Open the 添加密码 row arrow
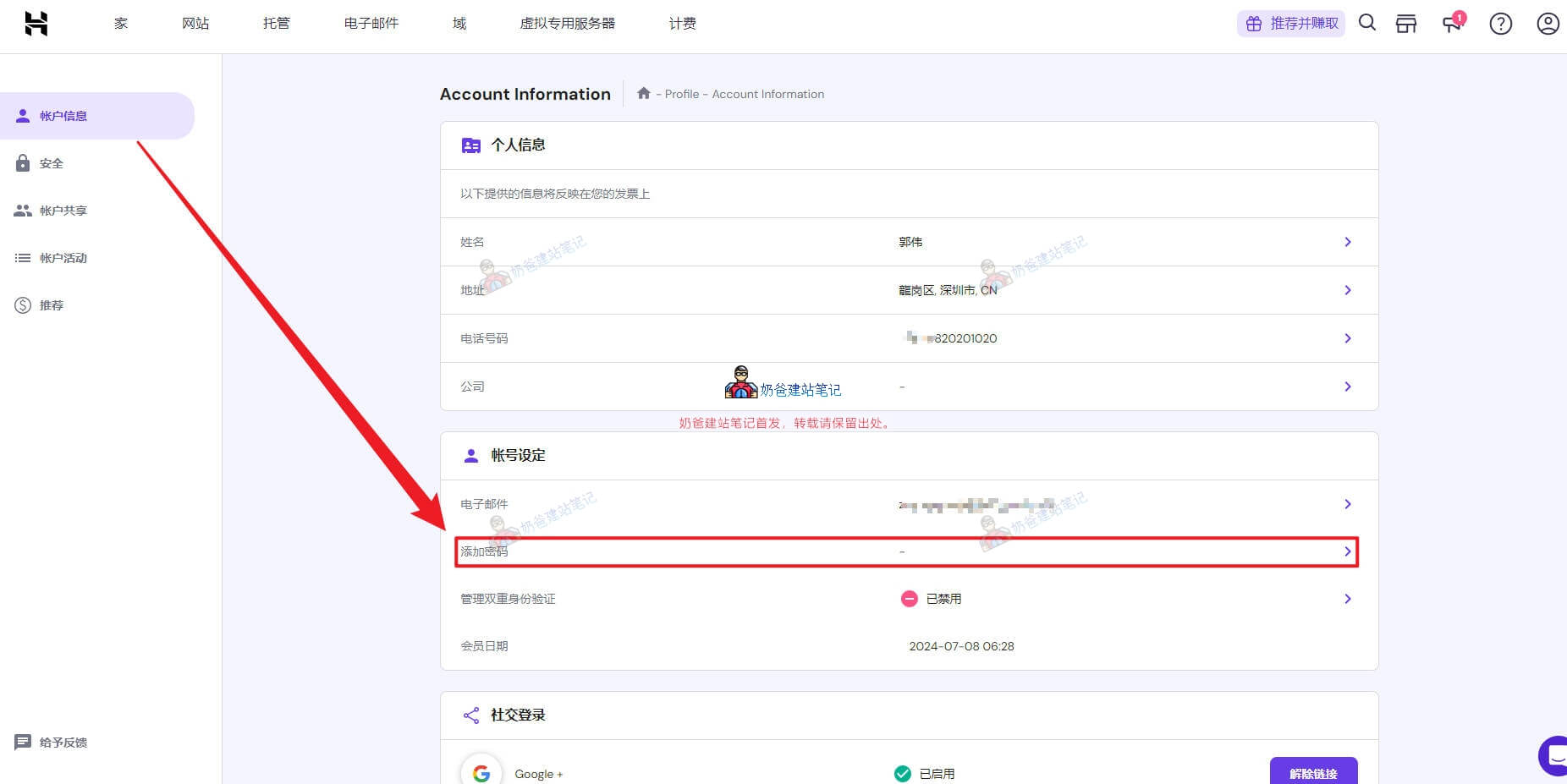Screen dimensions: 1567x784 1348,551
